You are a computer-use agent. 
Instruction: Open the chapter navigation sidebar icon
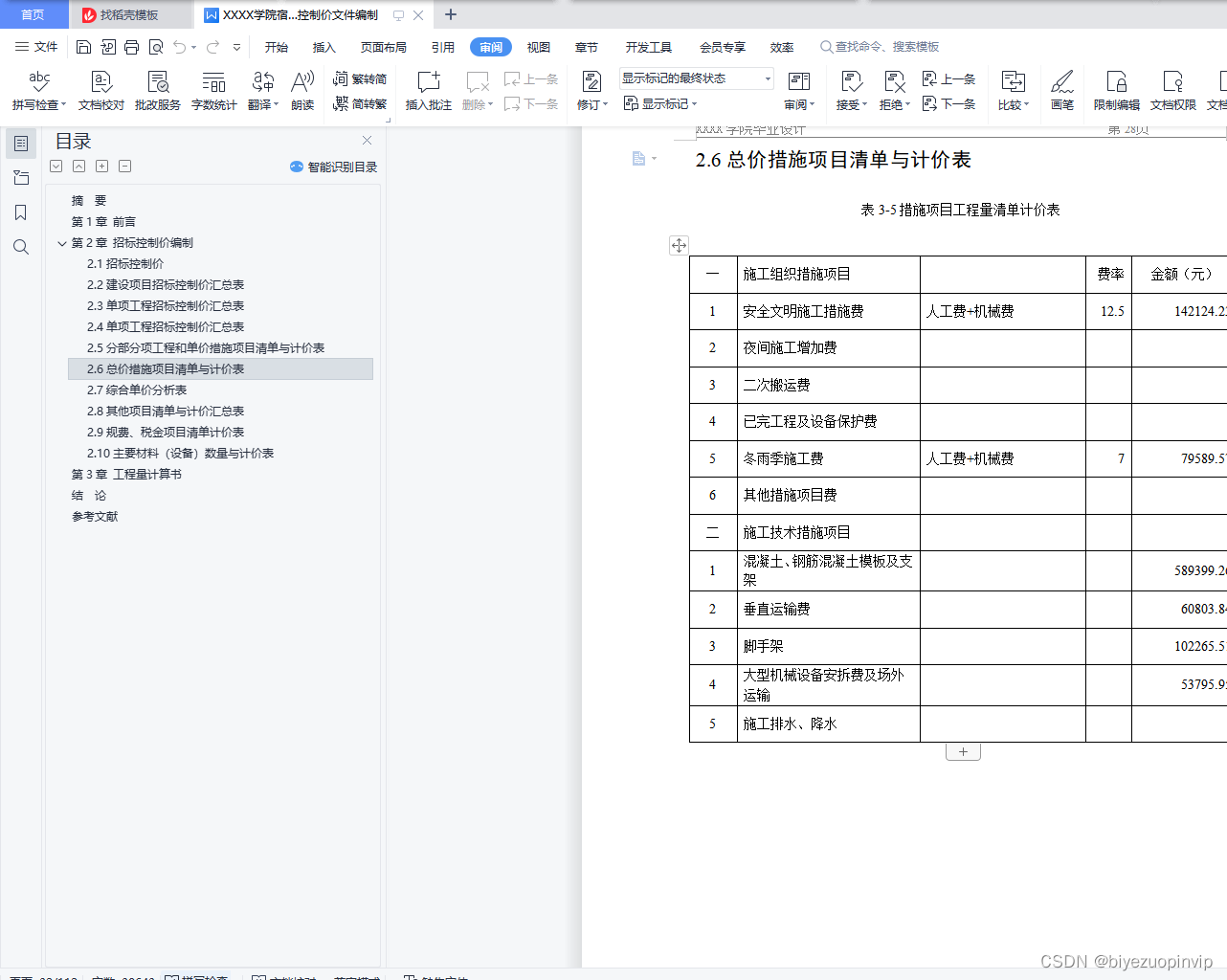pyautogui.click(x=21, y=178)
